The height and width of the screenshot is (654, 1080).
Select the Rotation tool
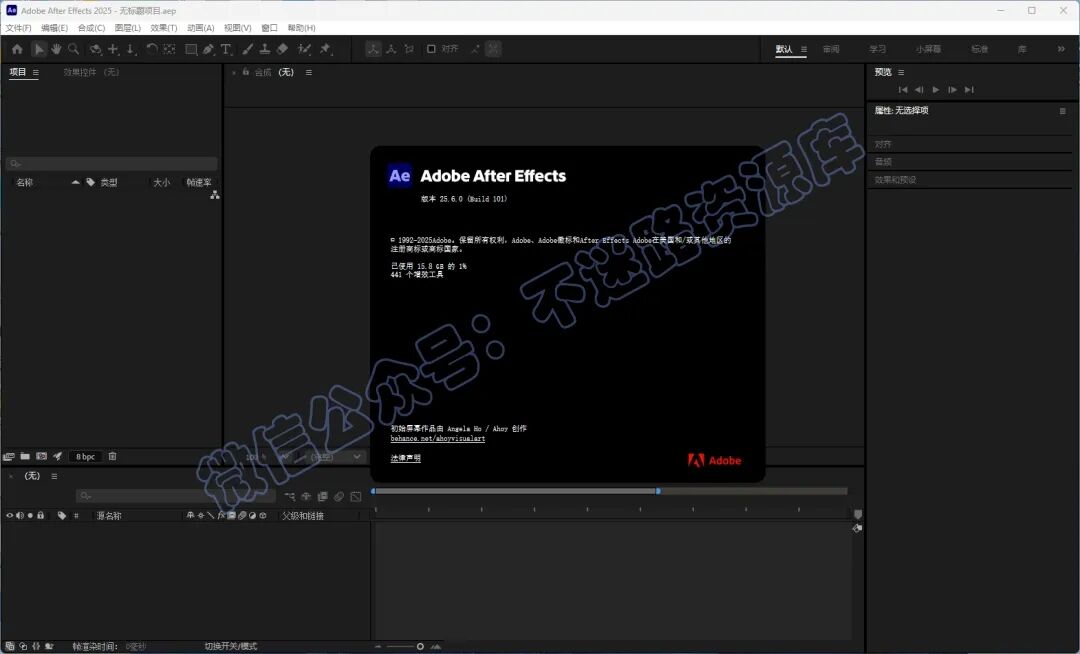152,49
